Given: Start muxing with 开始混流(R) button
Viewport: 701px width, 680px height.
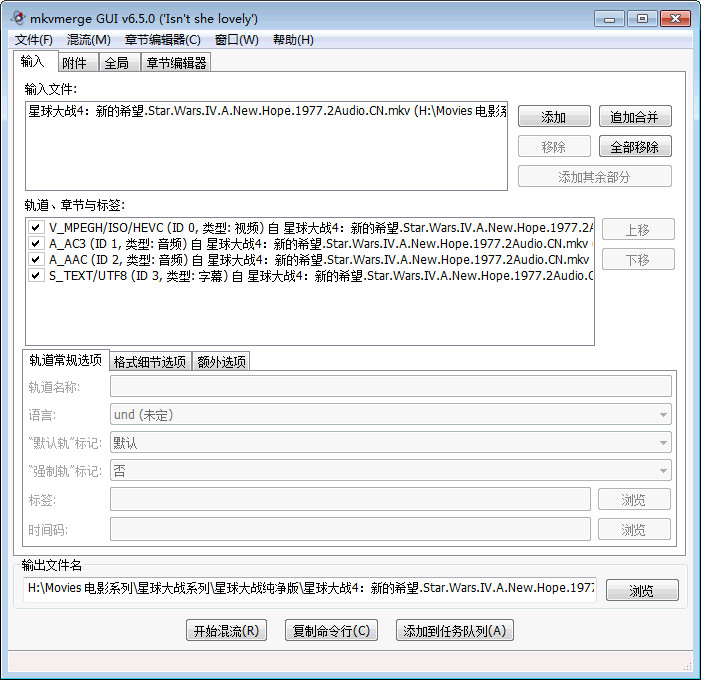Looking at the screenshot, I should [x=226, y=631].
